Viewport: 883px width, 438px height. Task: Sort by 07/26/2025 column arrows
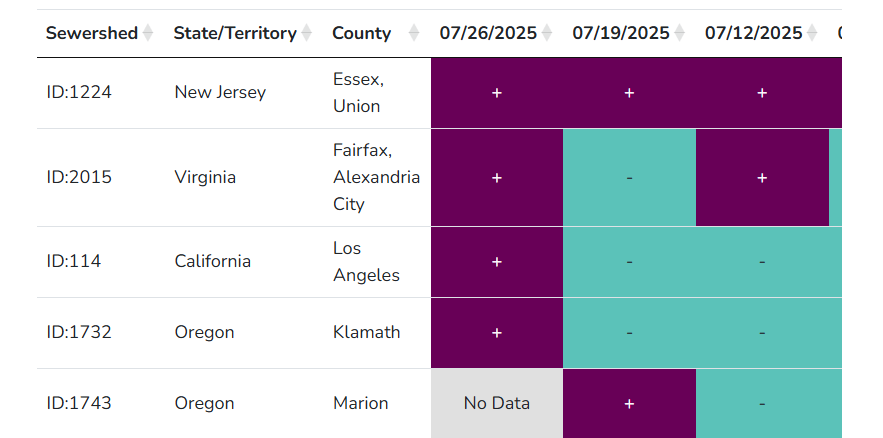pyautogui.click(x=547, y=33)
